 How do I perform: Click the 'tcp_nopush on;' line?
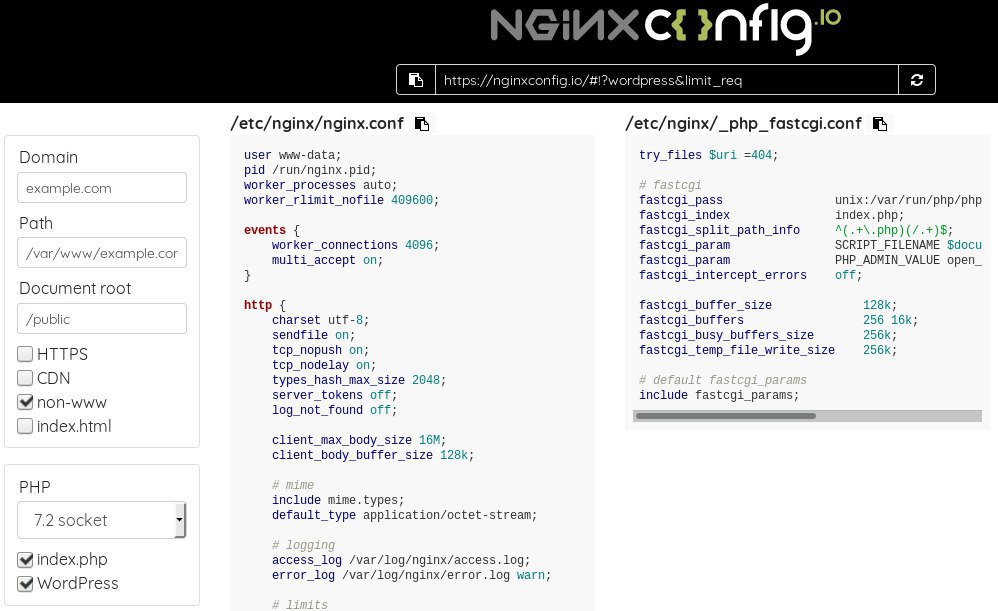(x=320, y=350)
